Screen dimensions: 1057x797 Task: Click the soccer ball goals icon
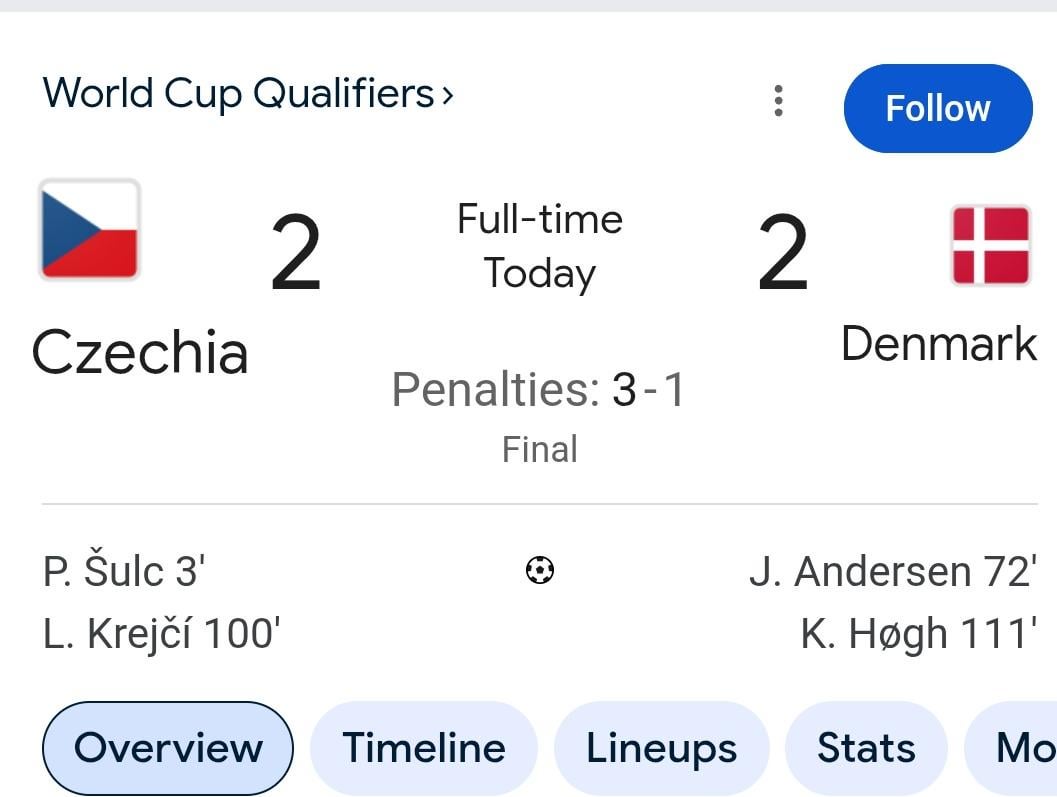[540, 571]
